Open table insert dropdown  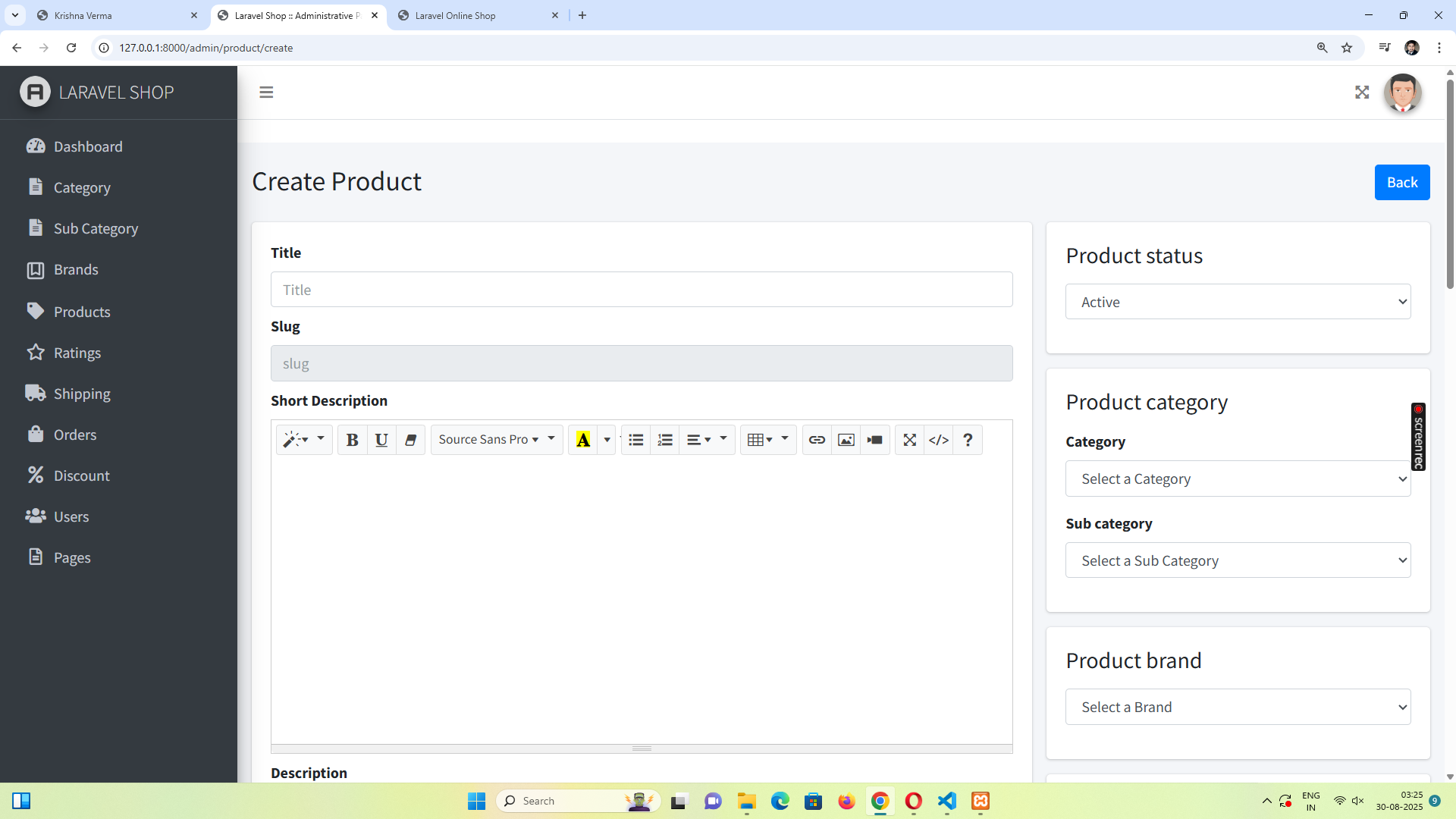coord(768,440)
